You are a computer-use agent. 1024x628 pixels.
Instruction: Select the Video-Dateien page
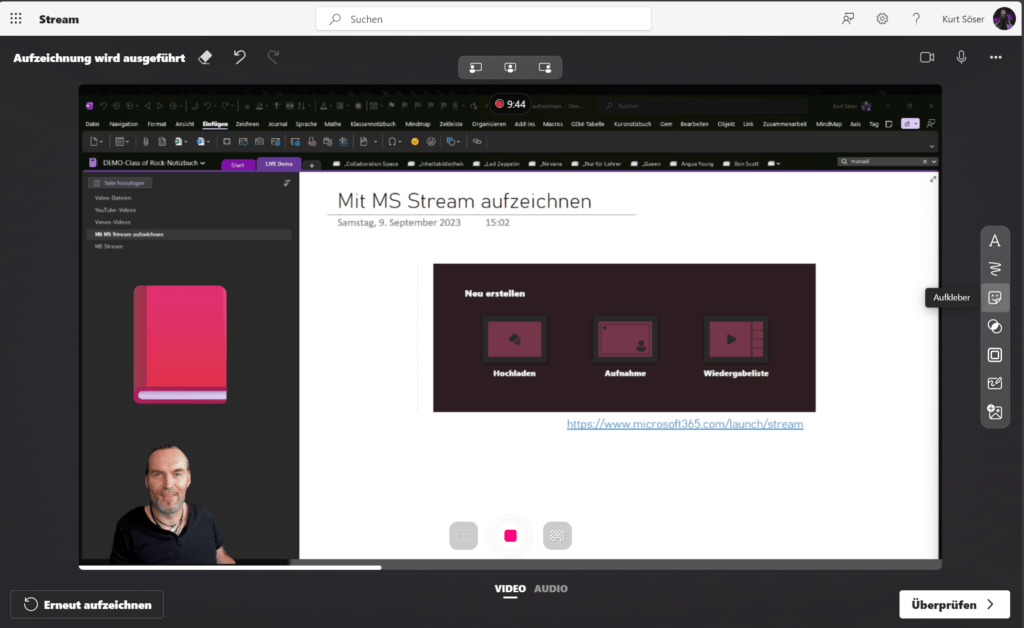(x=113, y=198)
